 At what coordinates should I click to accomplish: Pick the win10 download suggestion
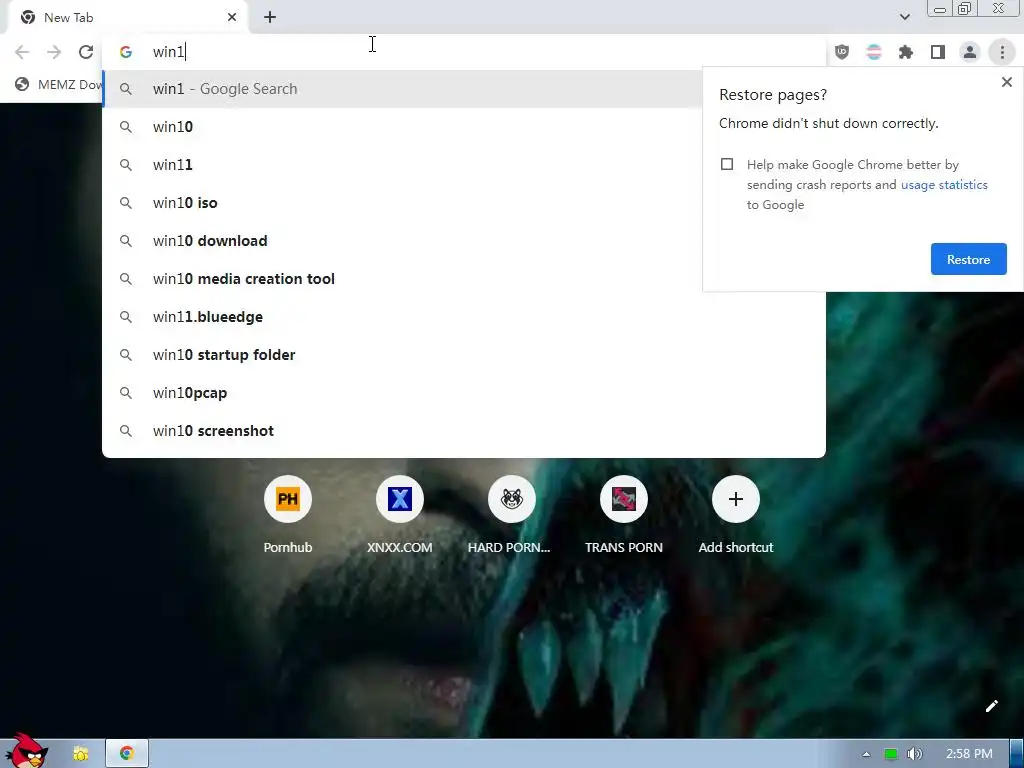[403, 241]
